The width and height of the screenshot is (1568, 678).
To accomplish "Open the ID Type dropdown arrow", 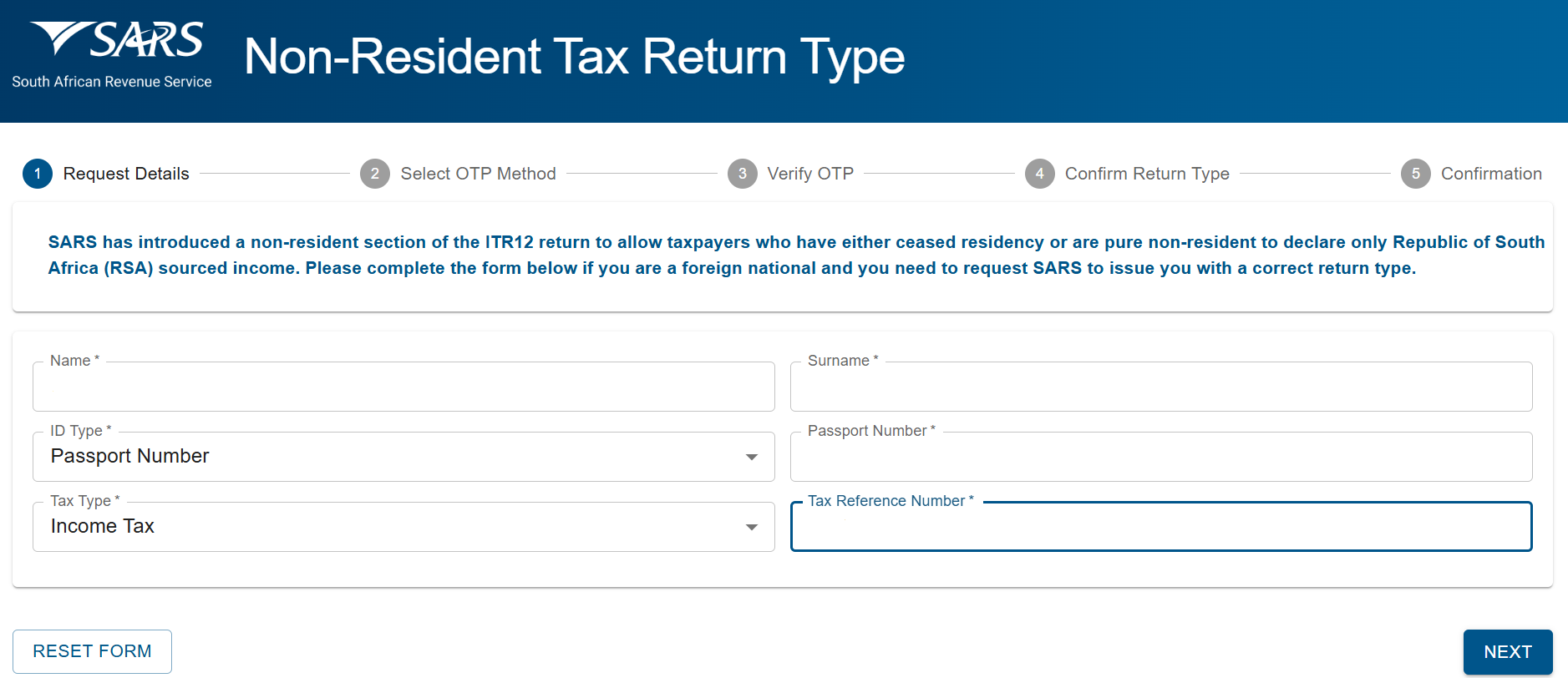I will 752,457.
